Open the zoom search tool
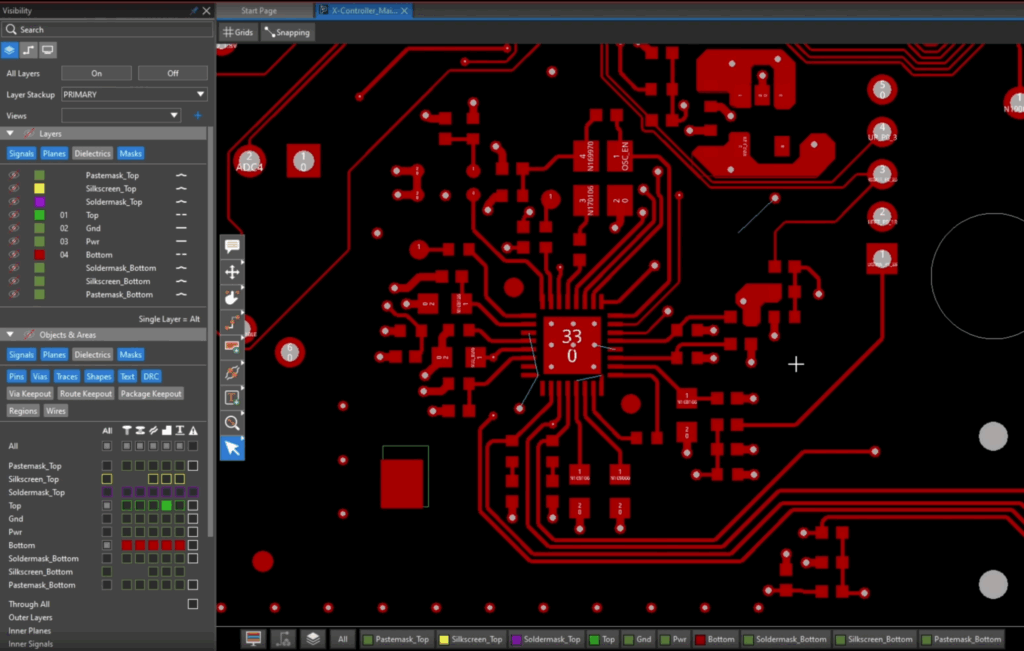 232,423
